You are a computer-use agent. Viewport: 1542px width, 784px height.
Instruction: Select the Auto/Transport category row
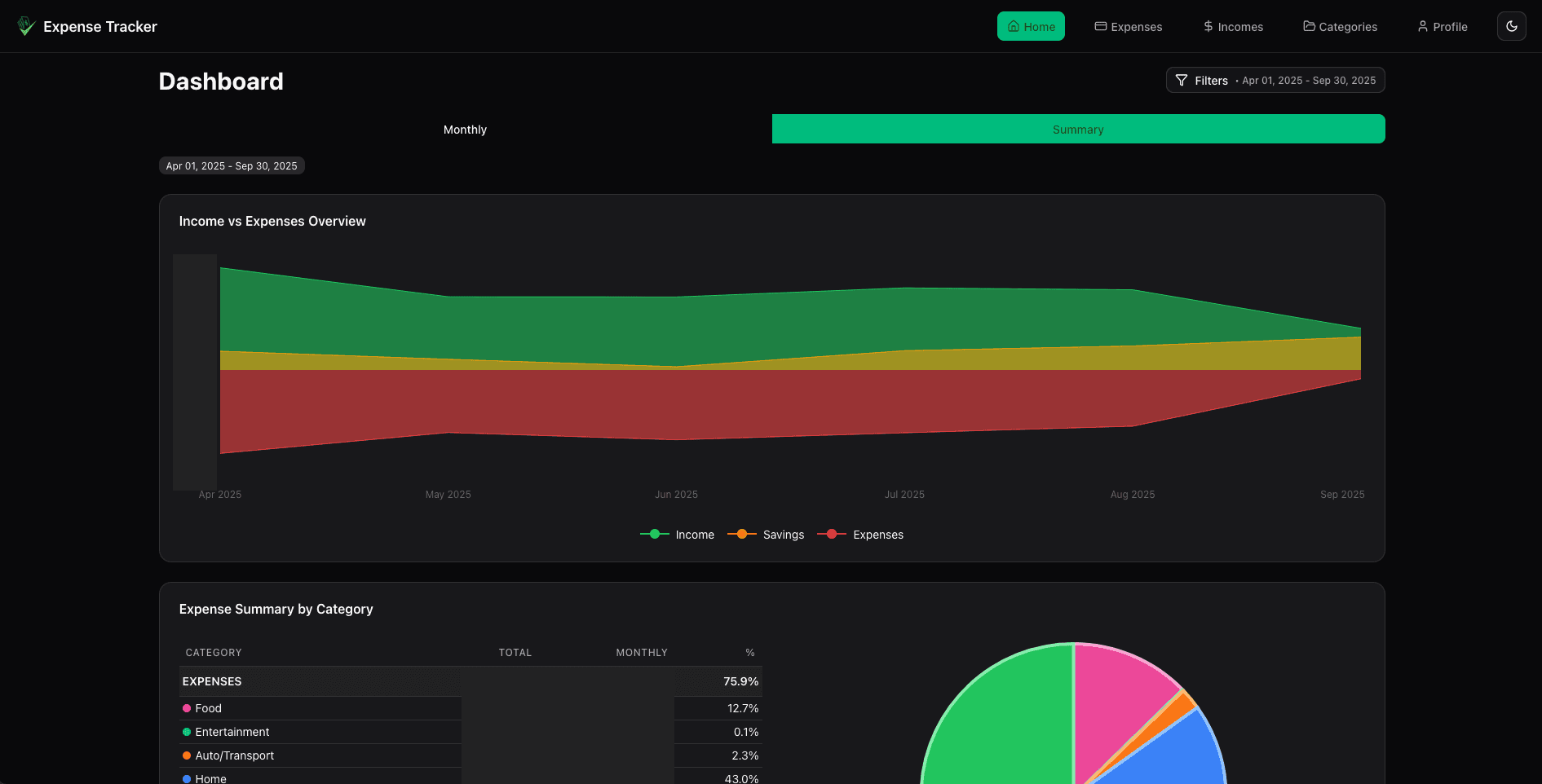point(471,755)
